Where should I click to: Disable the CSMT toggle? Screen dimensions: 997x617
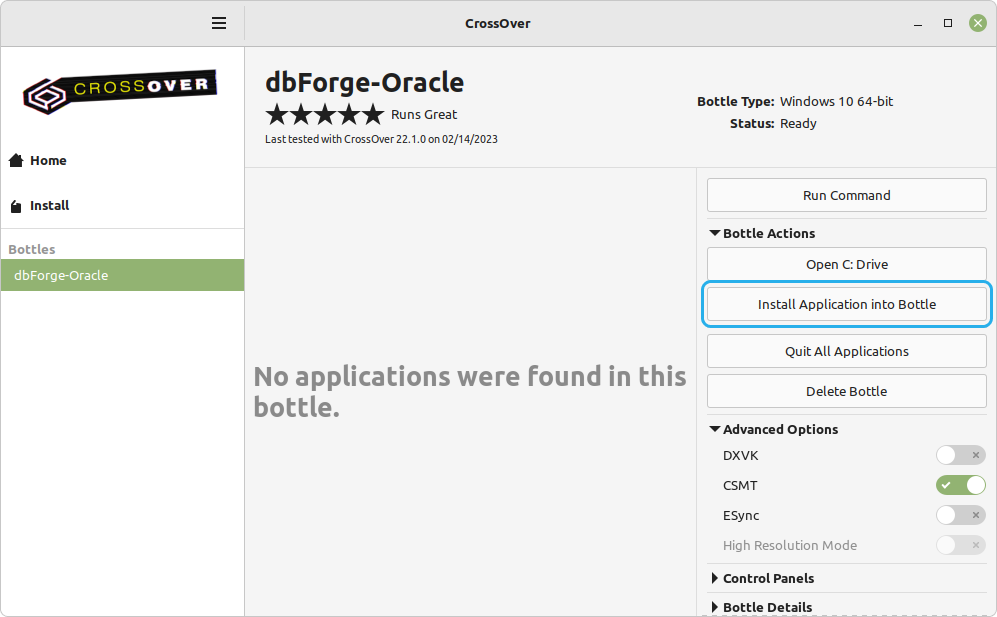tap(960, 485)
